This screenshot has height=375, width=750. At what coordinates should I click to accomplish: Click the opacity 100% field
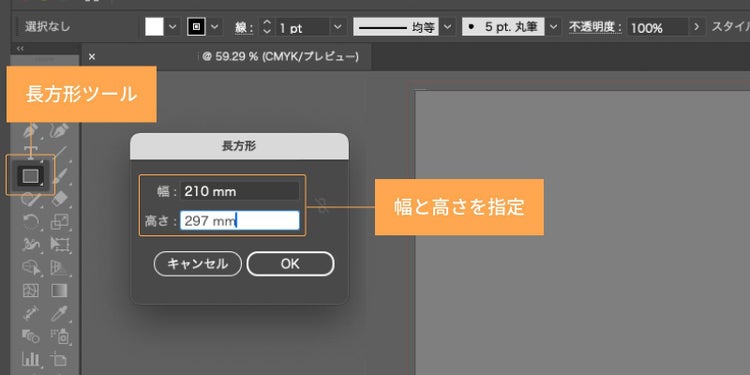[x=658, y=27]
